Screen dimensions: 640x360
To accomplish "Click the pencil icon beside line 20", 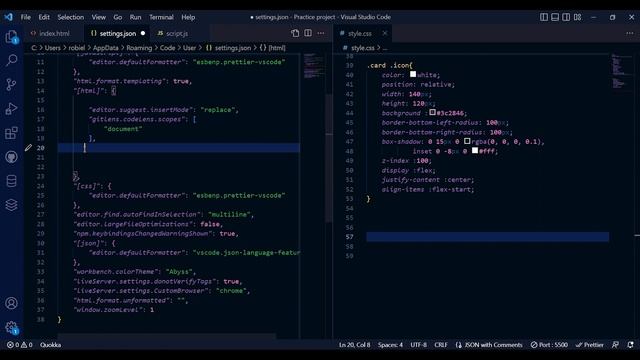I will (x=28, y=148).
